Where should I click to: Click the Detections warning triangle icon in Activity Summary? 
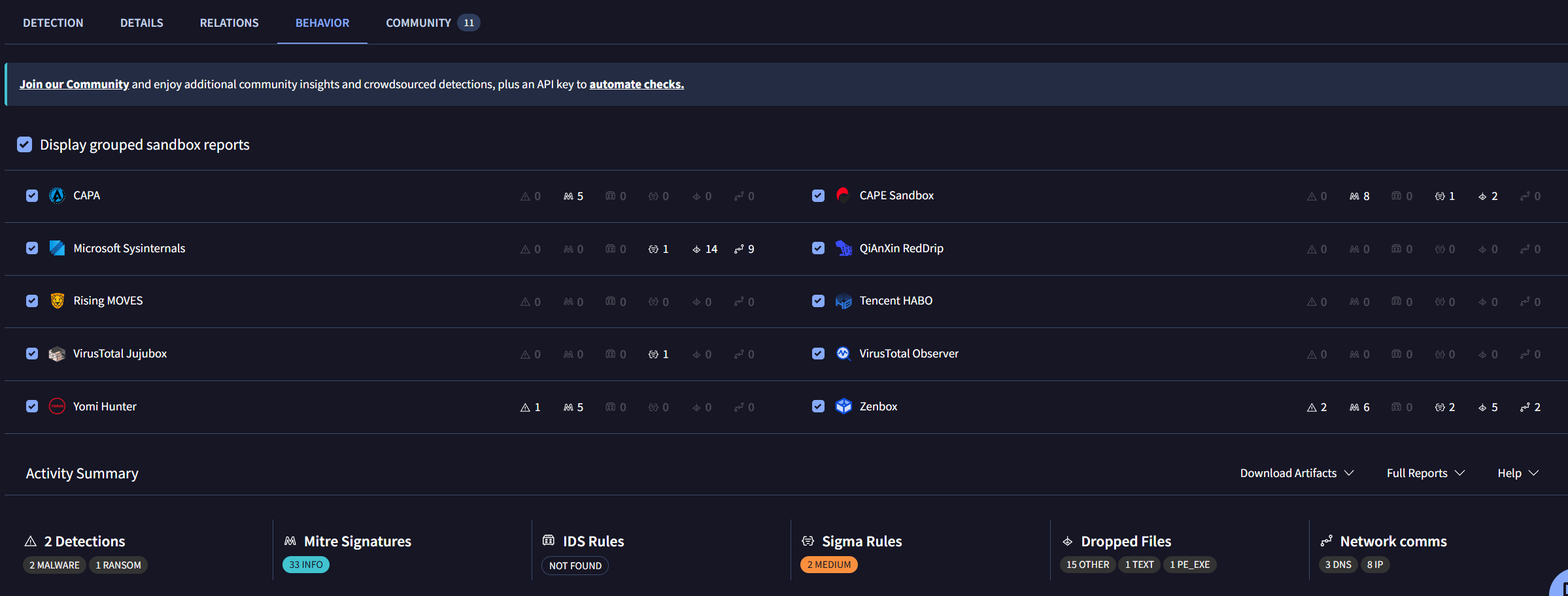coord(30,541)
